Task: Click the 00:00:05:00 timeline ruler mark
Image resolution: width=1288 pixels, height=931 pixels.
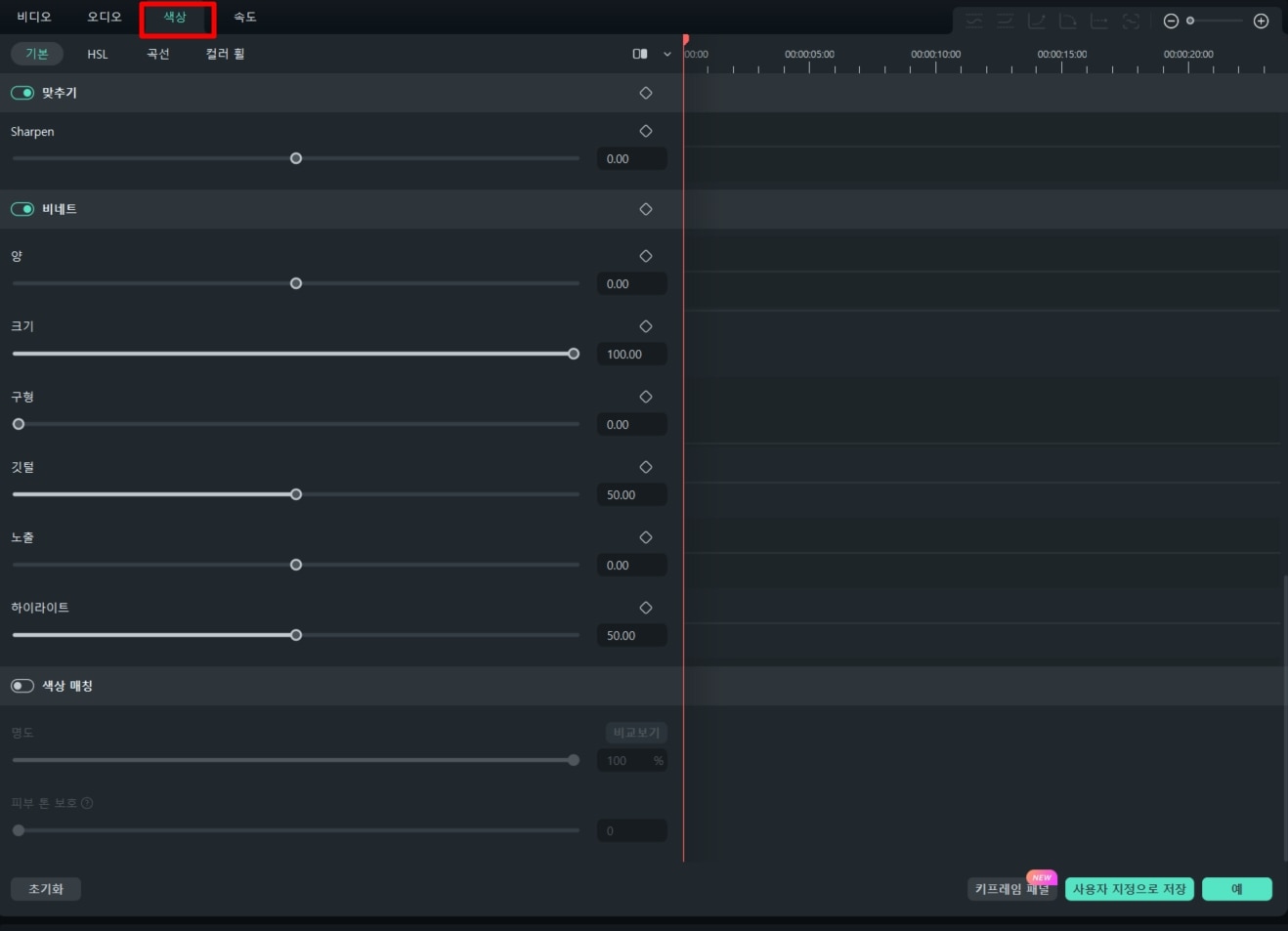Action: click(x=809, y=55)
